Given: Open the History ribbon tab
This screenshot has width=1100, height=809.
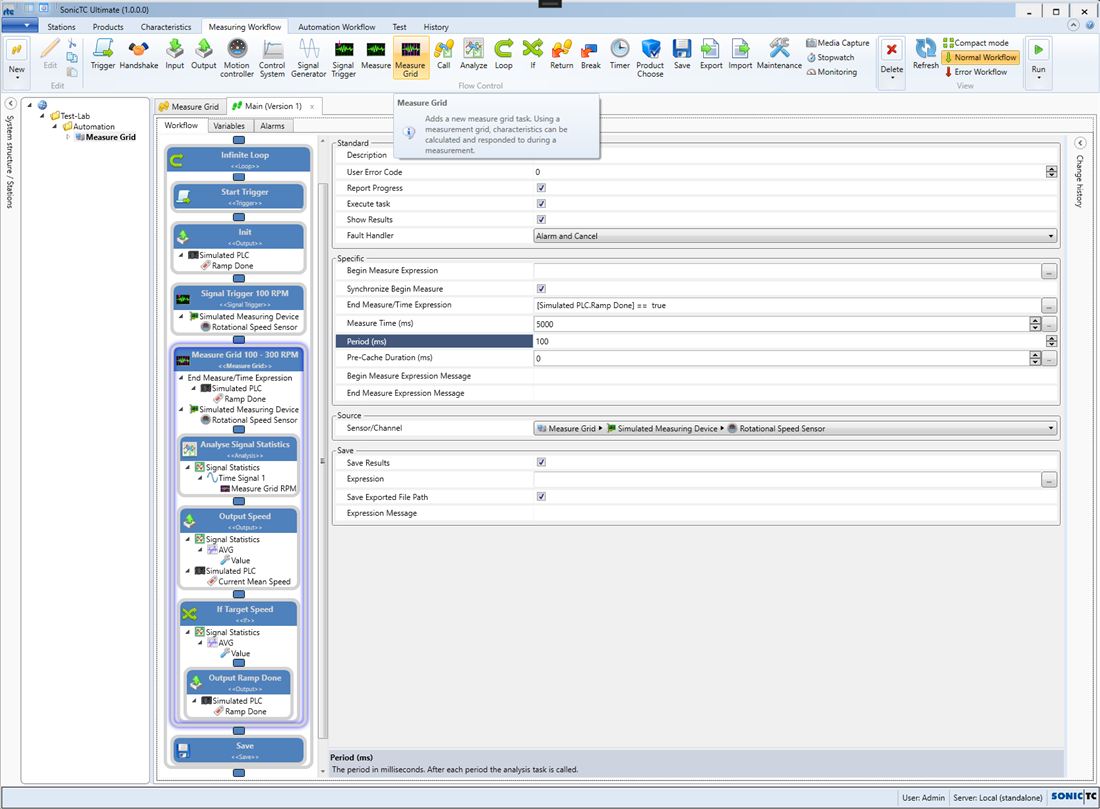Looking at the screenshot, I should tap(436, 27).
